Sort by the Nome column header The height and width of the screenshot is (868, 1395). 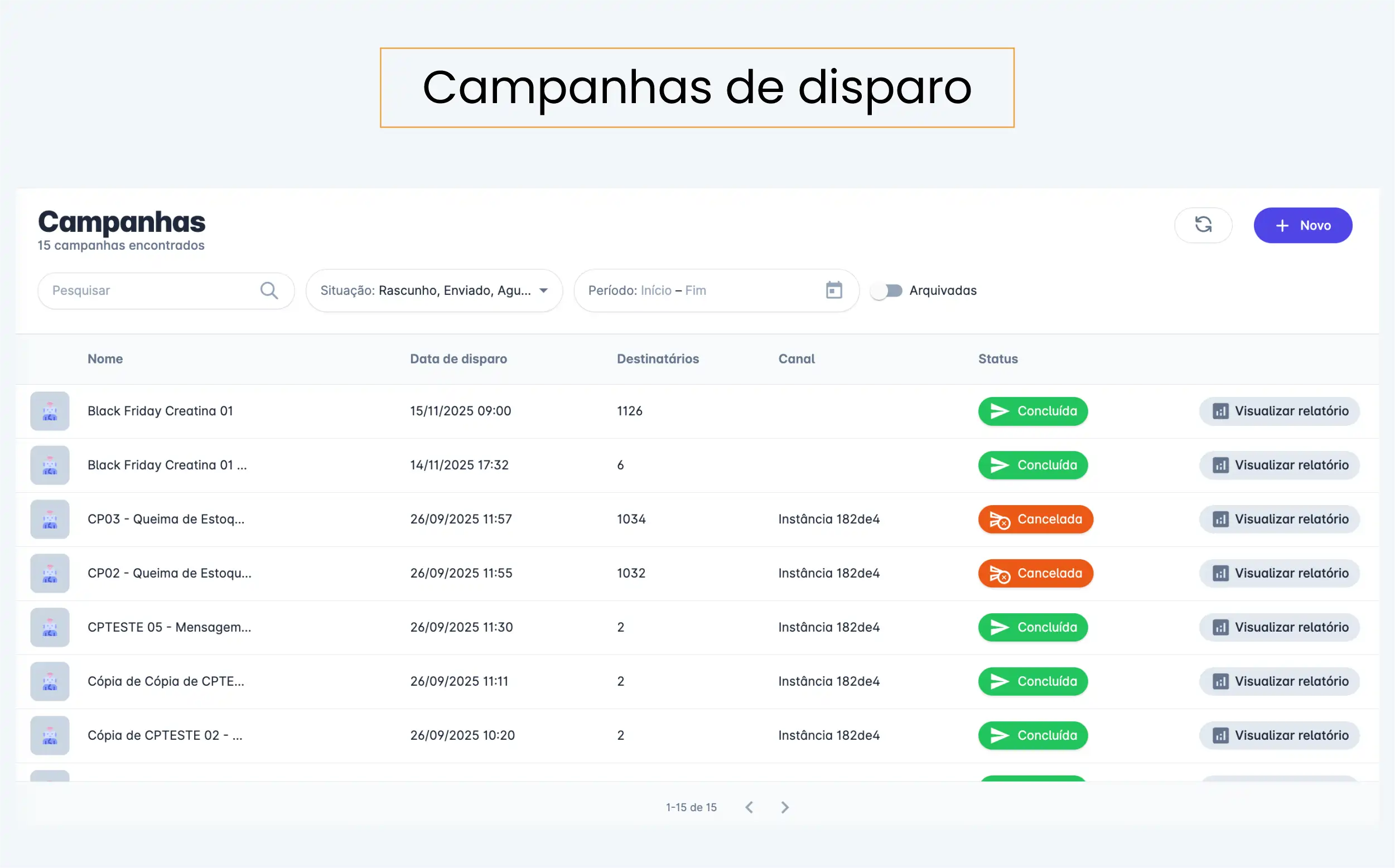(105, 359)
